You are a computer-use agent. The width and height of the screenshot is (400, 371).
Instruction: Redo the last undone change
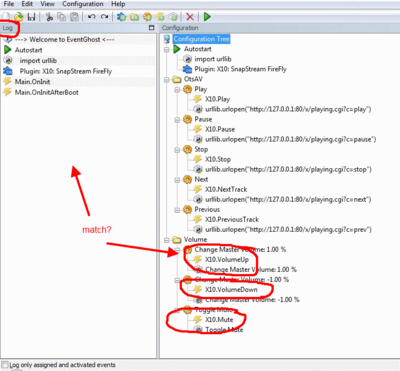pos(105,16)
